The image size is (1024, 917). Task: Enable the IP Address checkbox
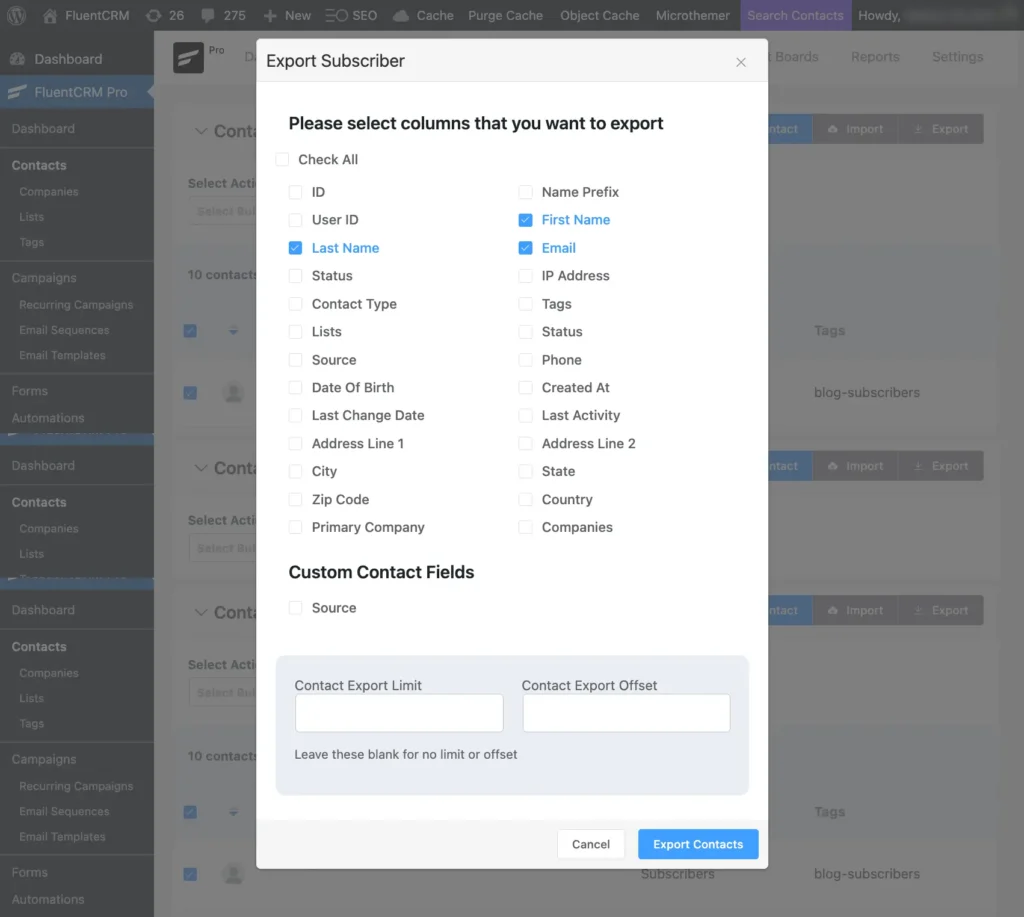click(525, 276)
